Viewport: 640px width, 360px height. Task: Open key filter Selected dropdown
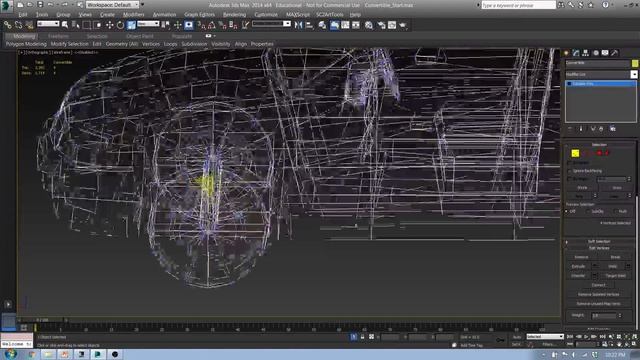[544, 337]
